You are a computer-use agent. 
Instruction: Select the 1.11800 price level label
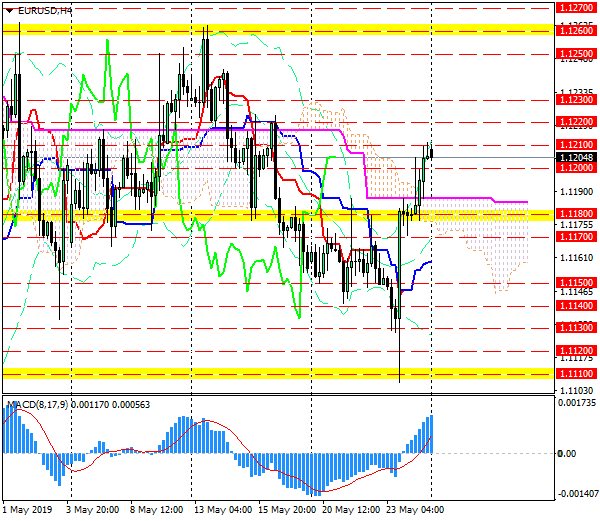click(x=577, y=214)
